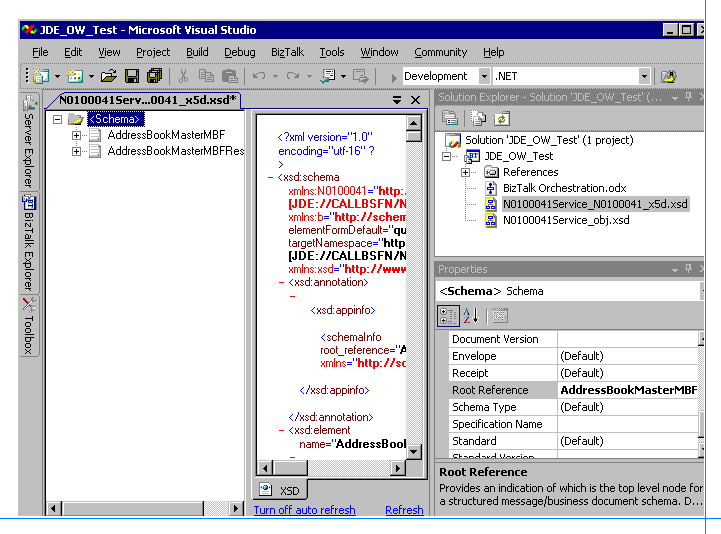
Task: Open Undo history dropdown arrow
Action: click(275, 76)
